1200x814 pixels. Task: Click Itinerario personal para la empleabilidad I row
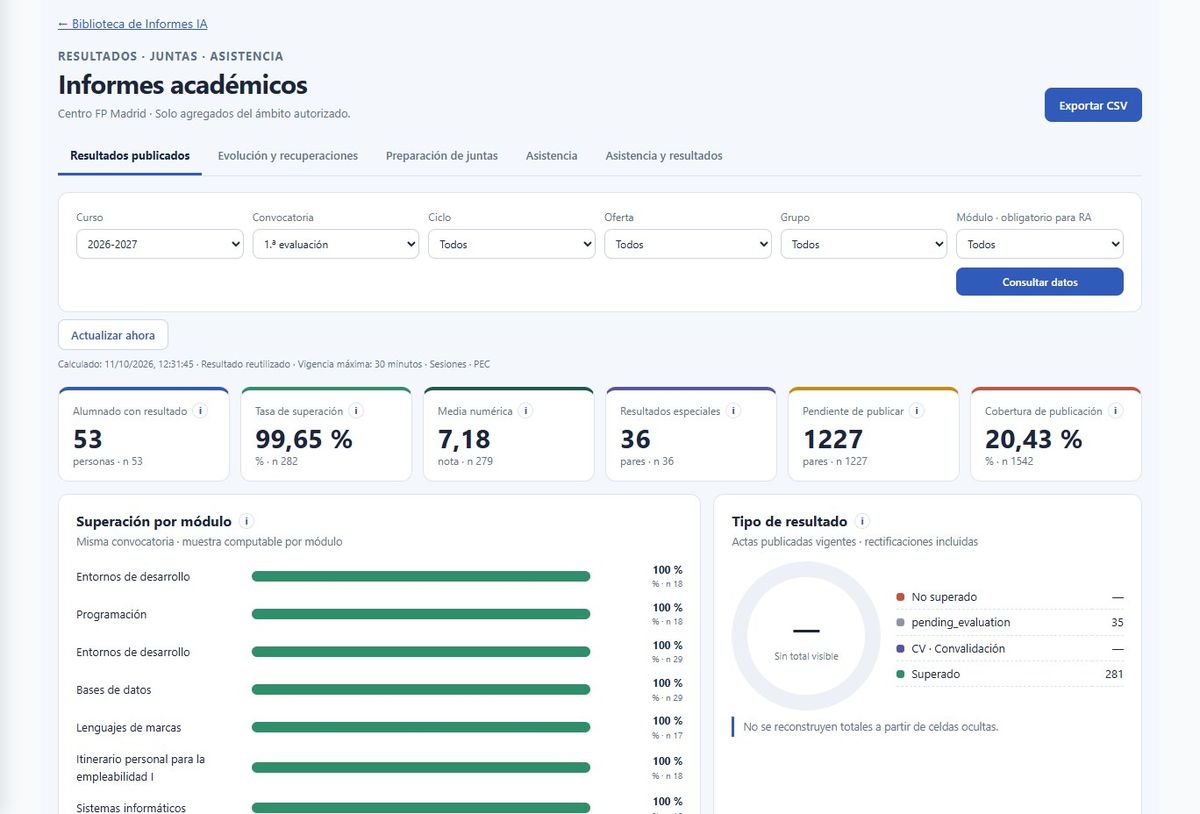(380, 768)
